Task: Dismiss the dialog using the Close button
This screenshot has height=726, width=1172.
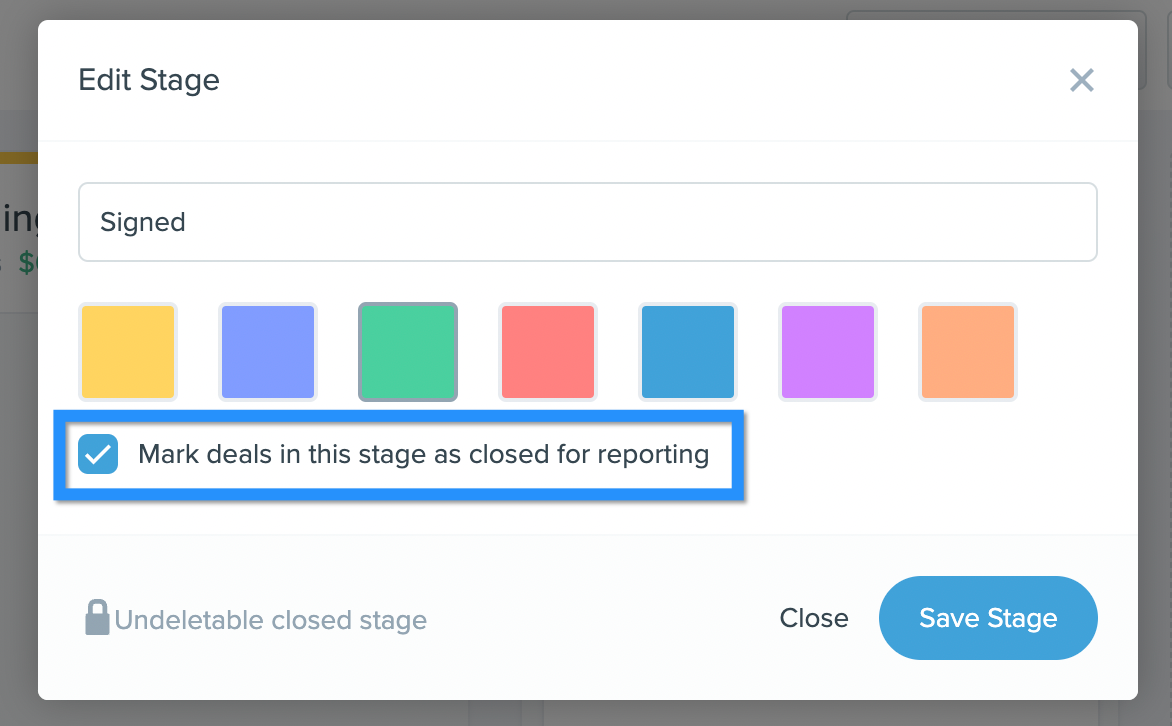Action: [814, 618]
